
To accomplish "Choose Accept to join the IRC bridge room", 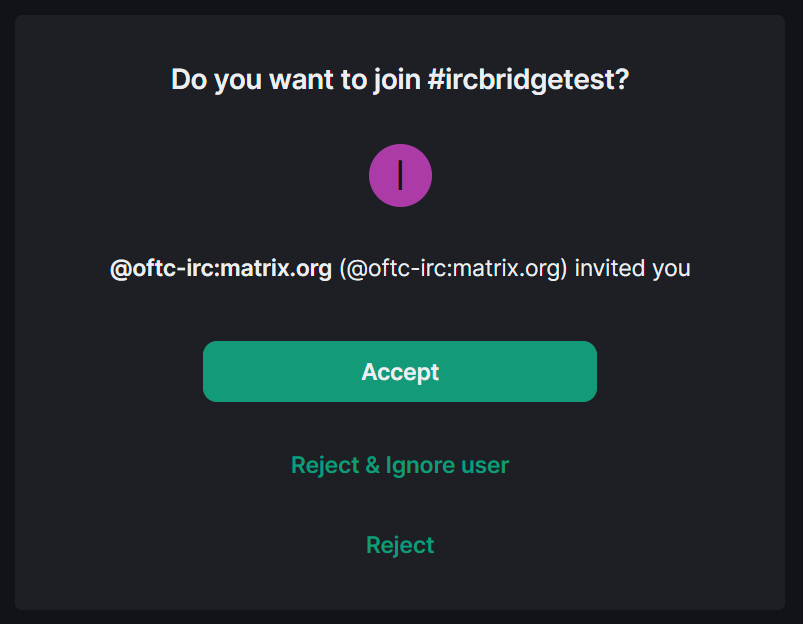I will click(400, 371).
